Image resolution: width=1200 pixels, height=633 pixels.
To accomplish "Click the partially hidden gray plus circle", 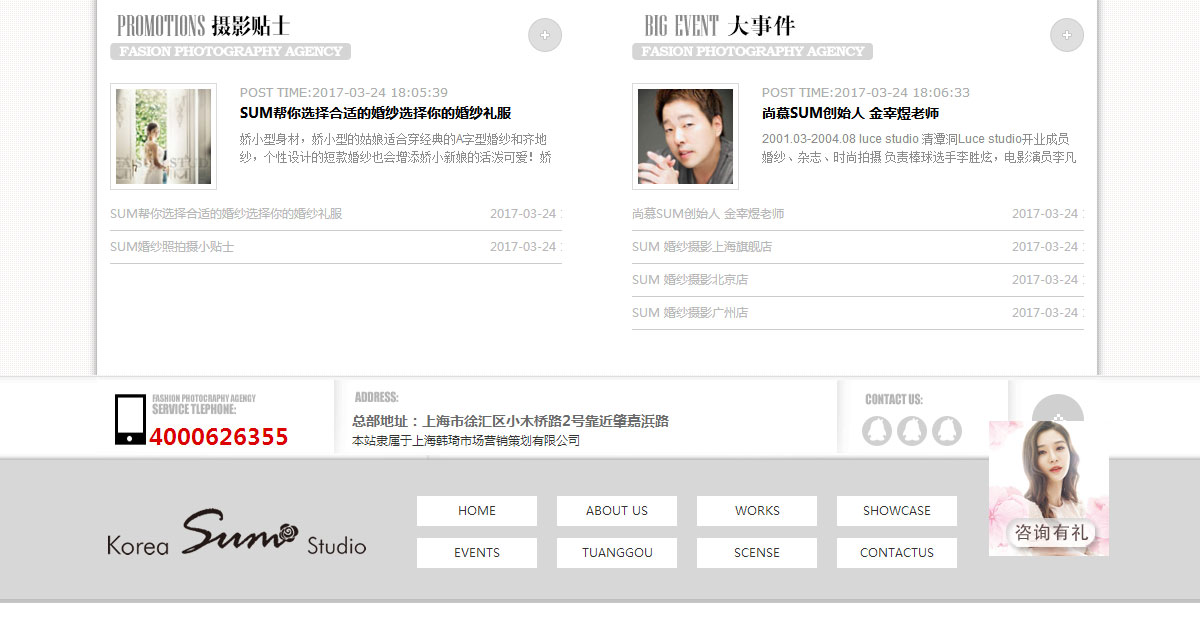I will pos(1058,408).
